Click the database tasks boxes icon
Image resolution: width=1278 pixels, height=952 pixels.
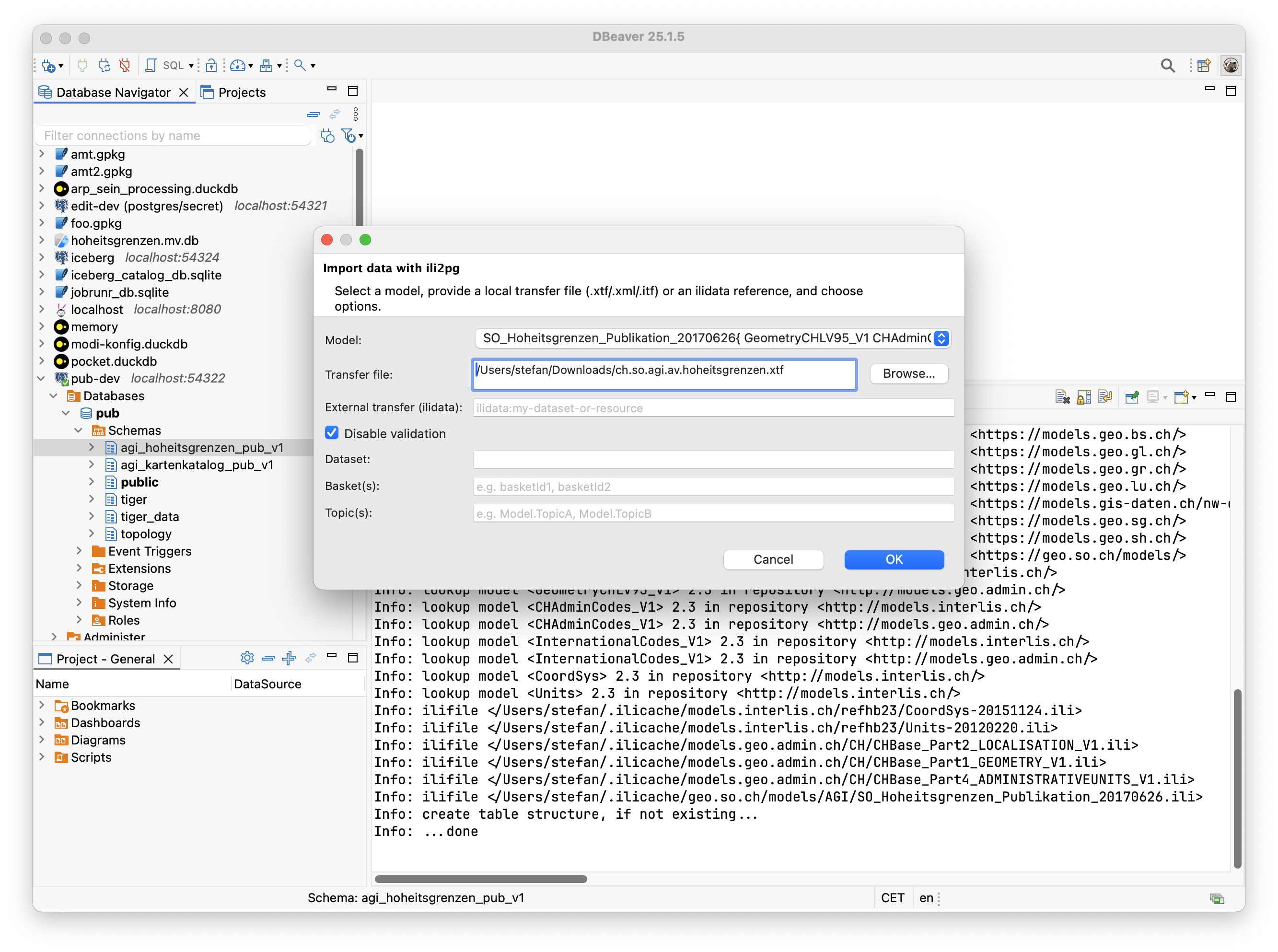pyautogui.click(x=266, y=65)
